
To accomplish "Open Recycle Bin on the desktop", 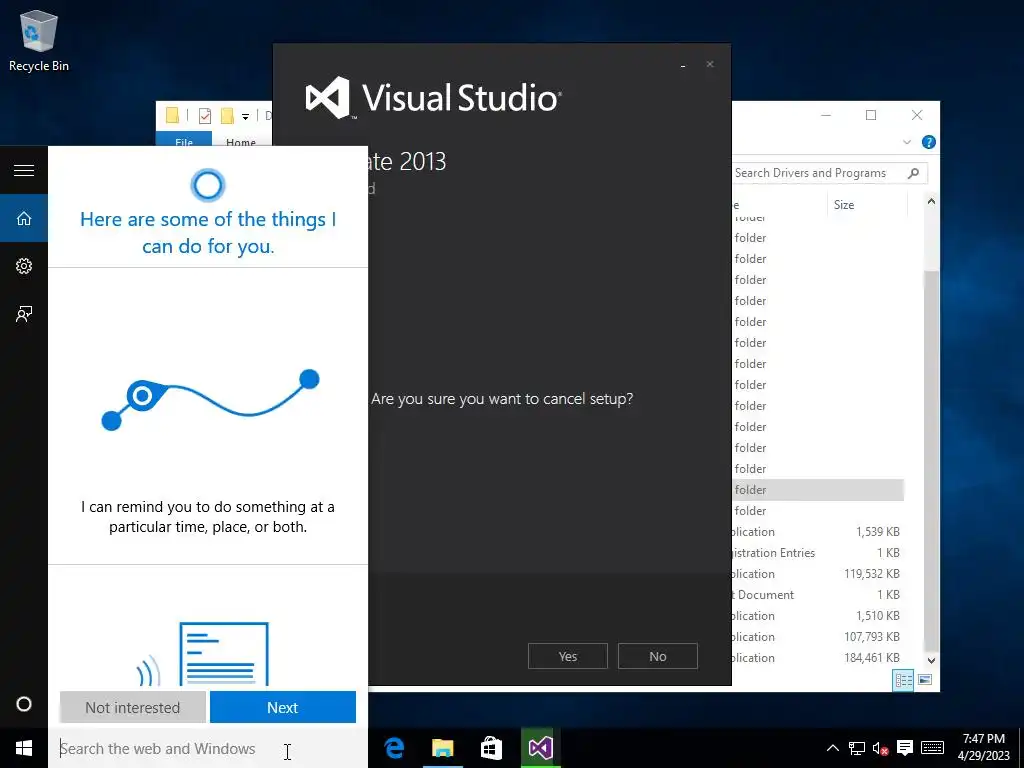I will (x=39, y=40).
